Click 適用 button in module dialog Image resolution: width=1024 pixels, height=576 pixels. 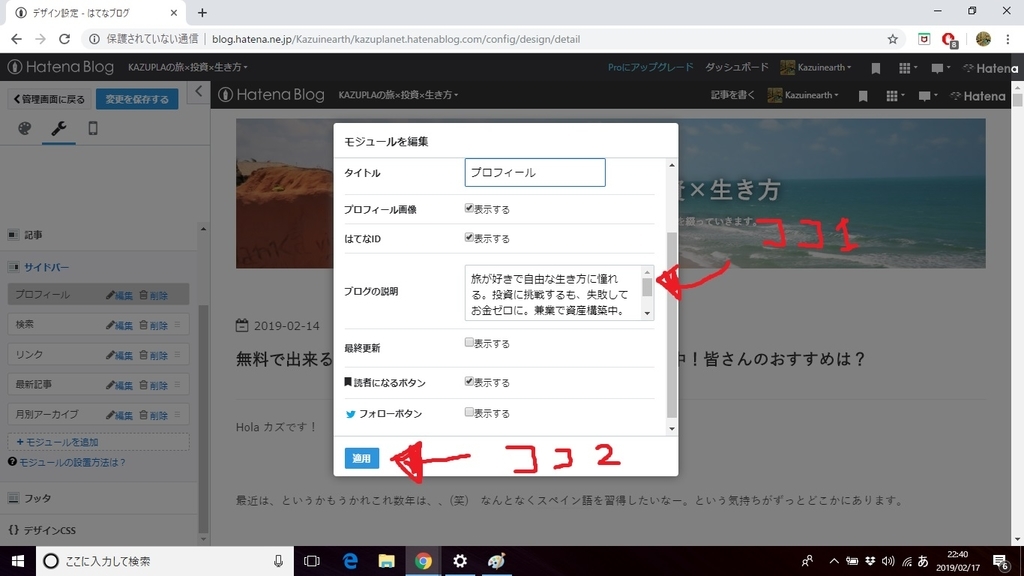[x=362, y=458]
